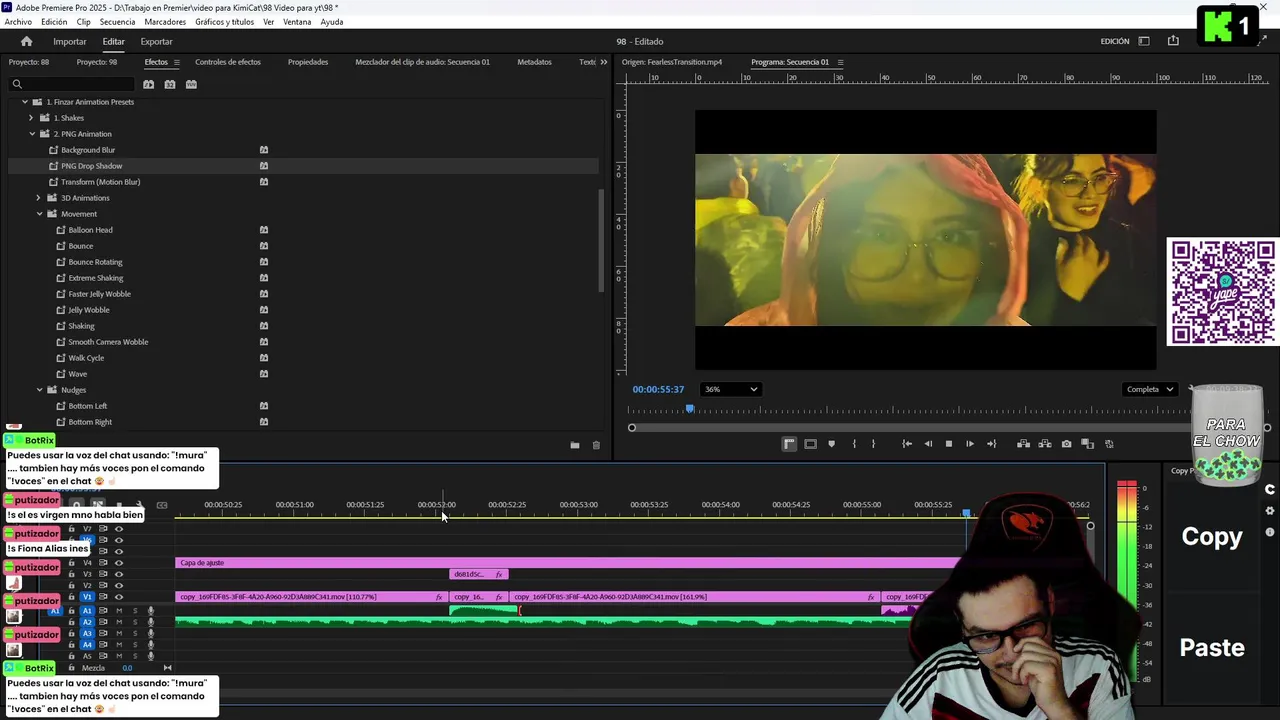Image resolution: width=1280 pixels, height=720 pixels.
Task: Open the Efectos panel menu icon
Action: pyautogui.click(x=177, y=62)
